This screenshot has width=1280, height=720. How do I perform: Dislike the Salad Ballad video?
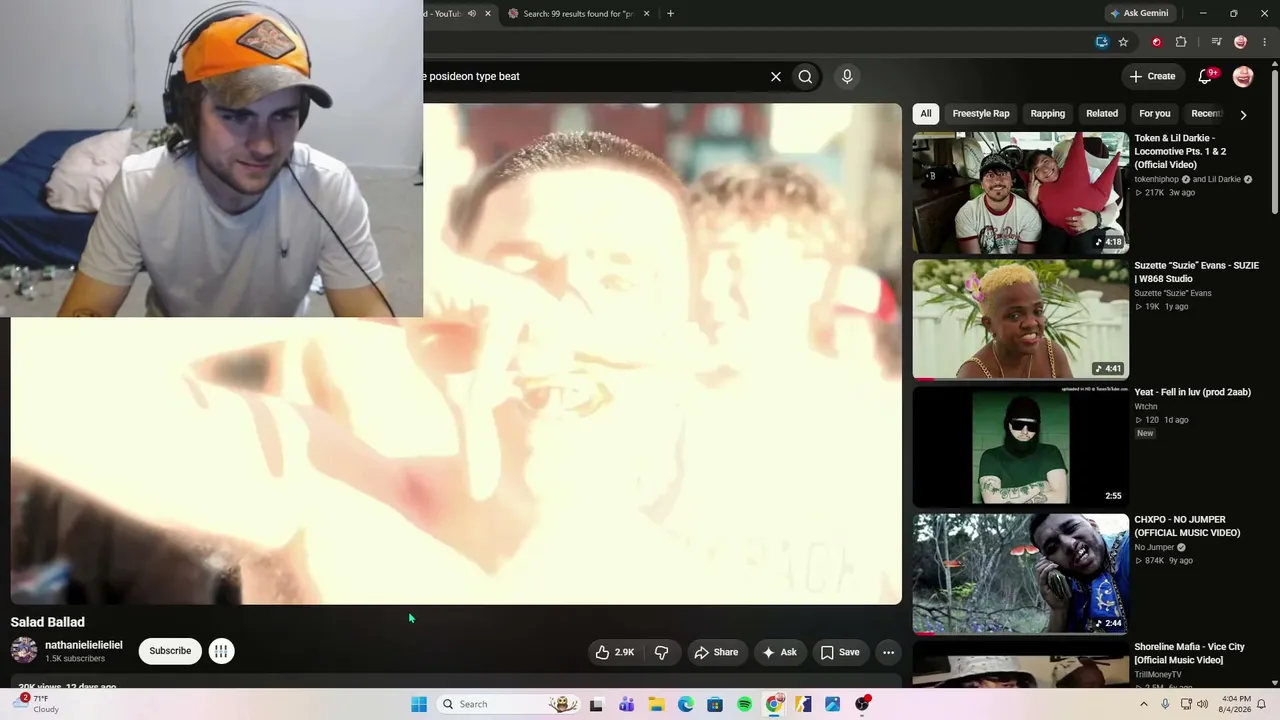click(661, 652)
